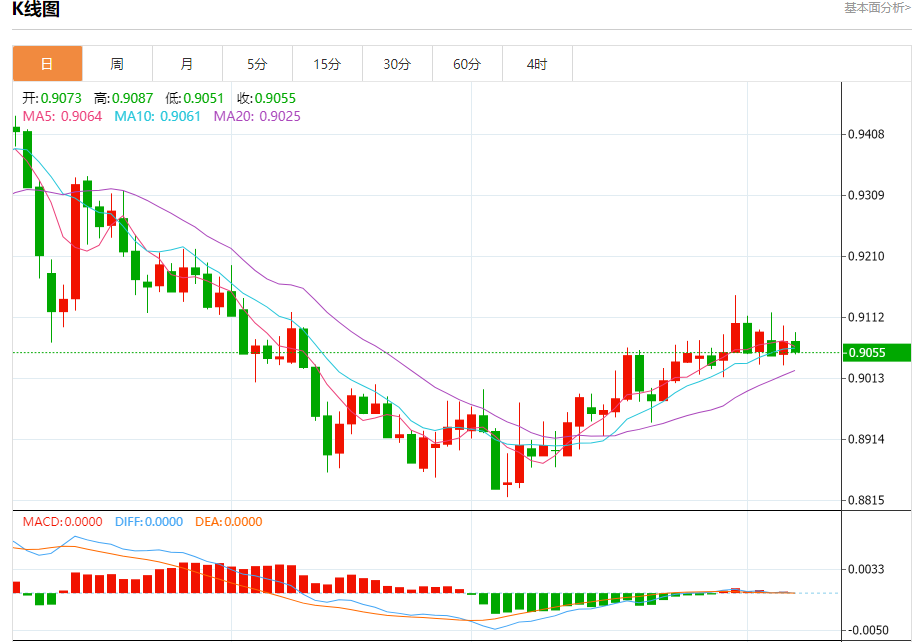Click the 0.8914 price axis label
The height and width of the screenshot is (642, 917).
tap(867, 440)
